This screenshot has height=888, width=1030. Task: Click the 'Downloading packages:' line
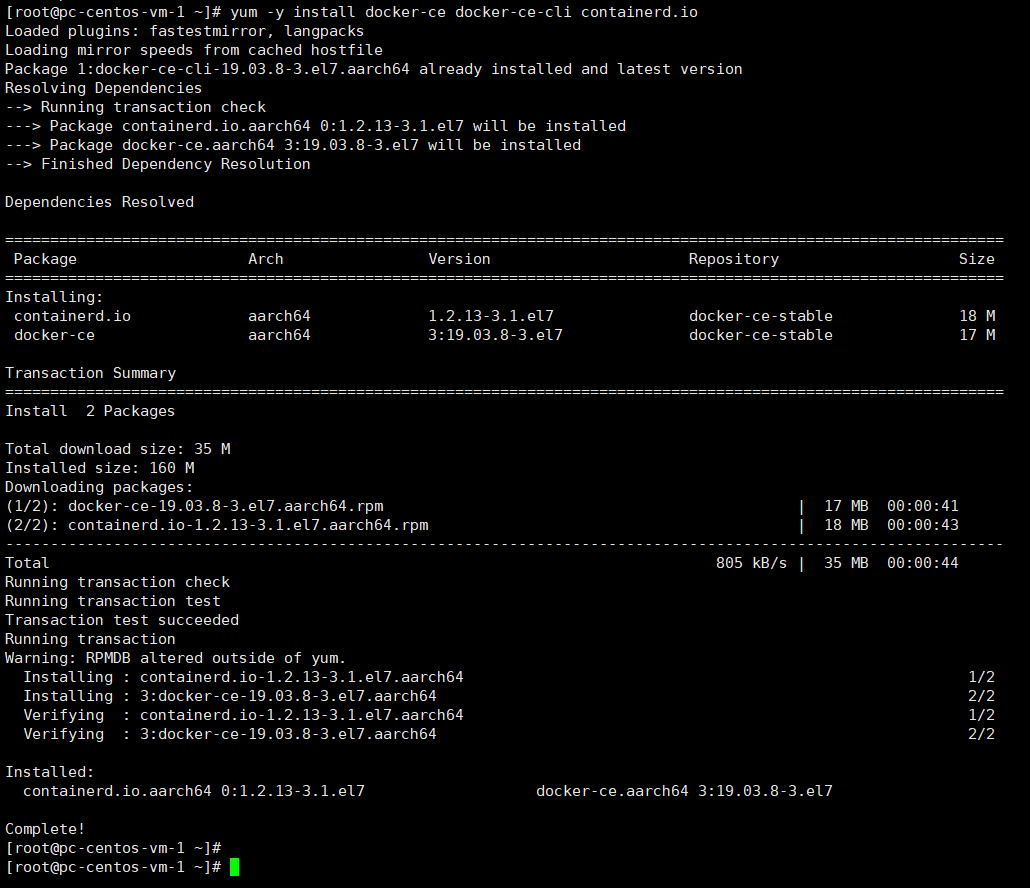[x=99, y=488]
